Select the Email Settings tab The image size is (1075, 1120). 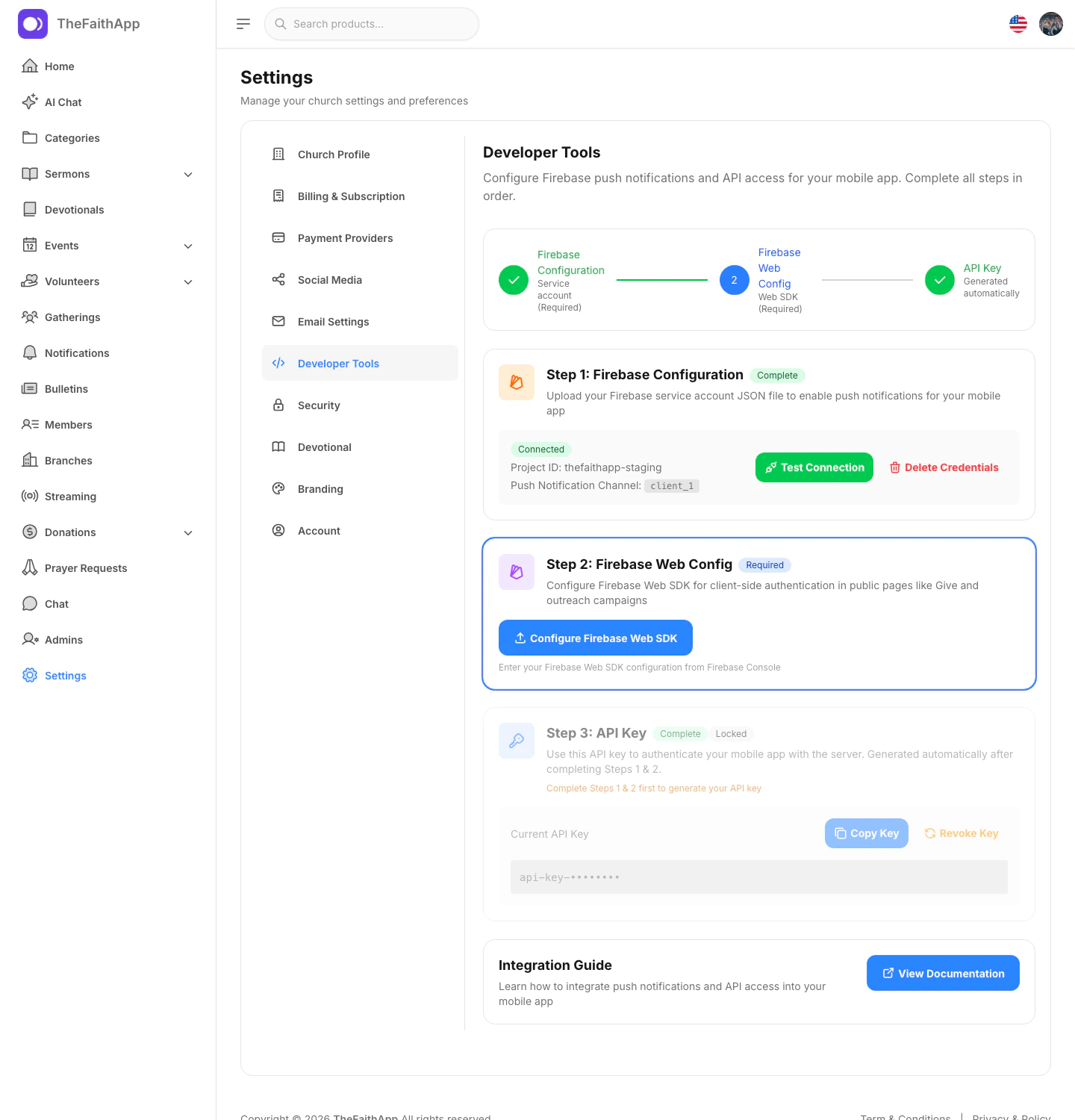click(x=360, y=321)
